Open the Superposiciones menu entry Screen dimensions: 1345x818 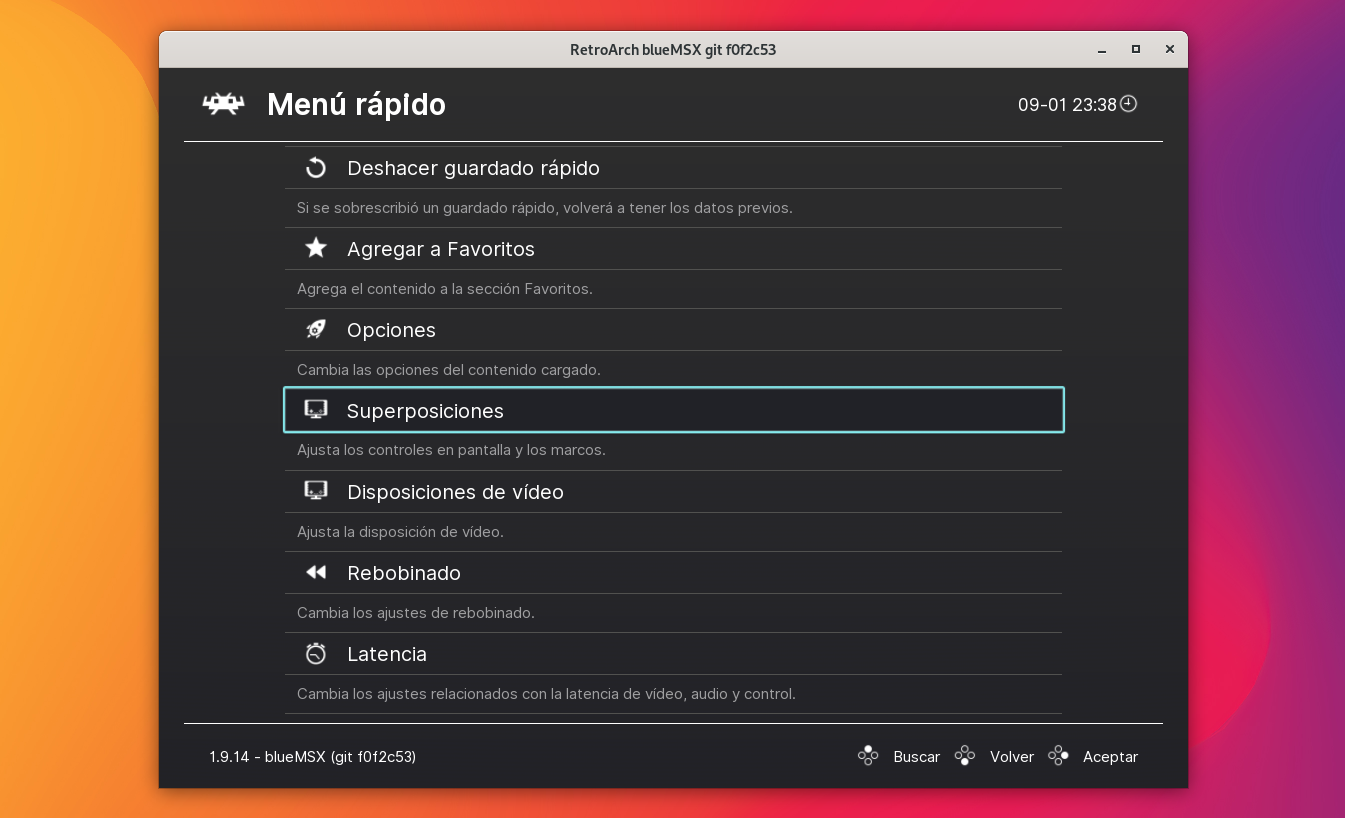pos(673,410)
